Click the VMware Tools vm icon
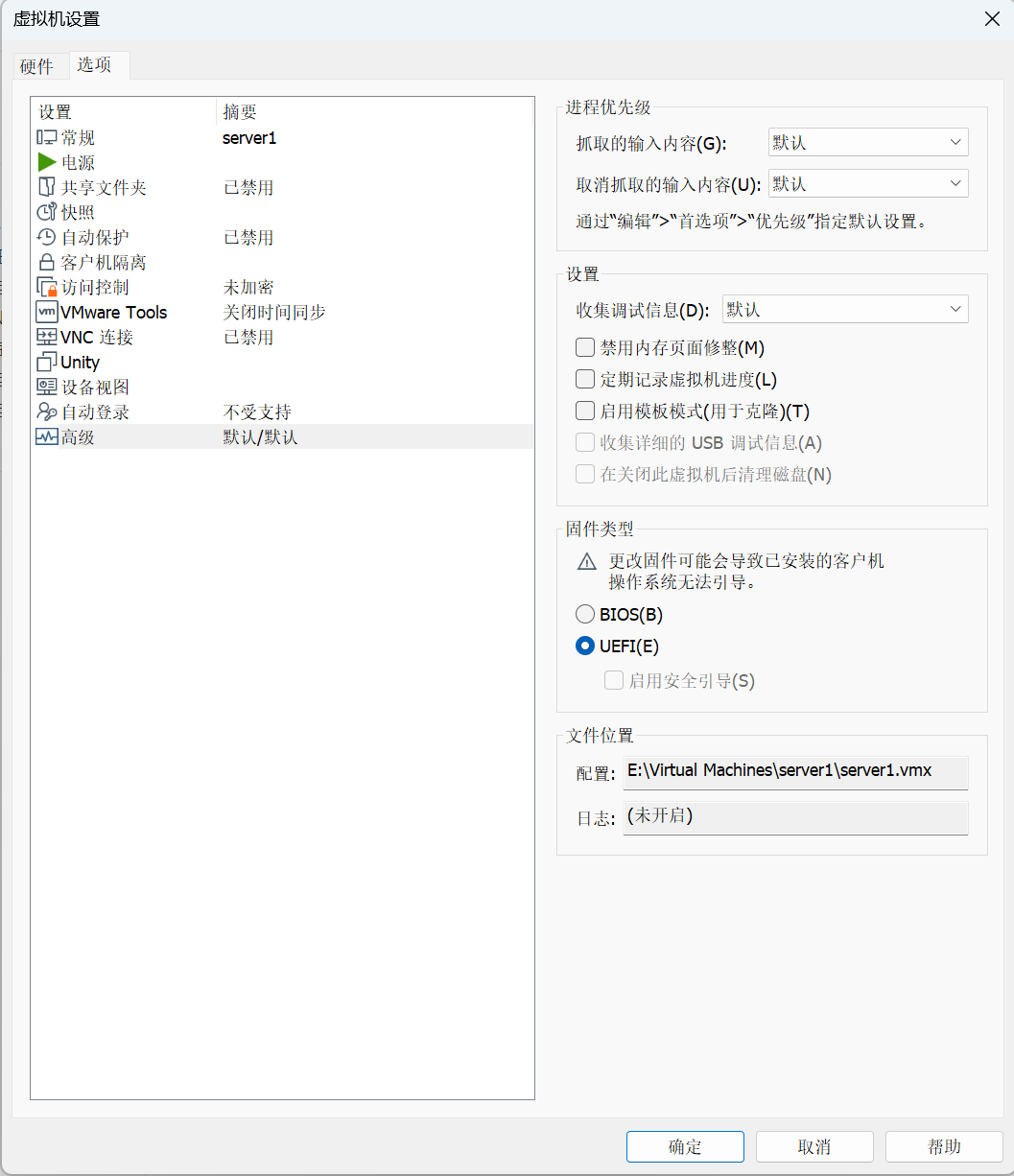The height and width of the screenshot is (1176, 1014). [47, 313]
